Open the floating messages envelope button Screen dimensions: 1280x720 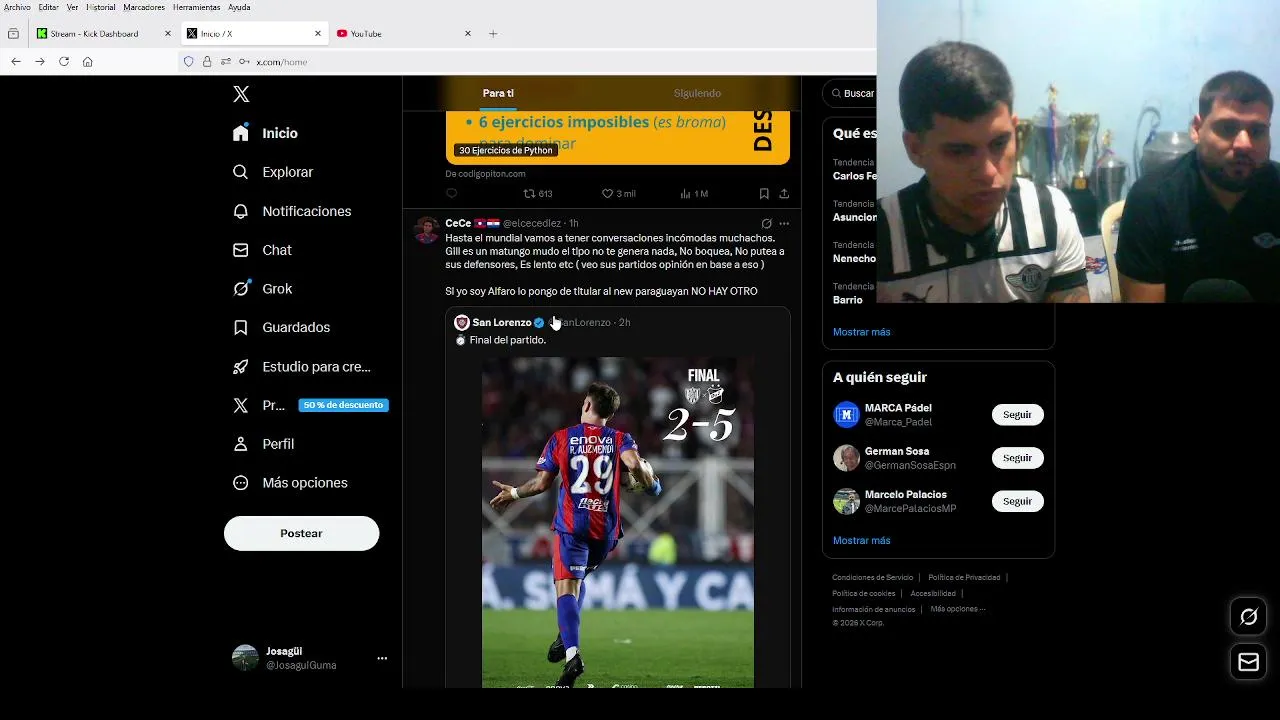tap(1248, 662)
